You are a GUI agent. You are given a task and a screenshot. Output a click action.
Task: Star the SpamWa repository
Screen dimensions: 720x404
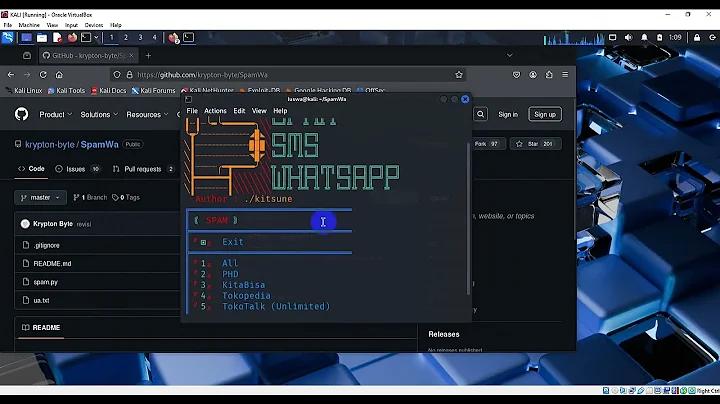click(x=535, y=144)
